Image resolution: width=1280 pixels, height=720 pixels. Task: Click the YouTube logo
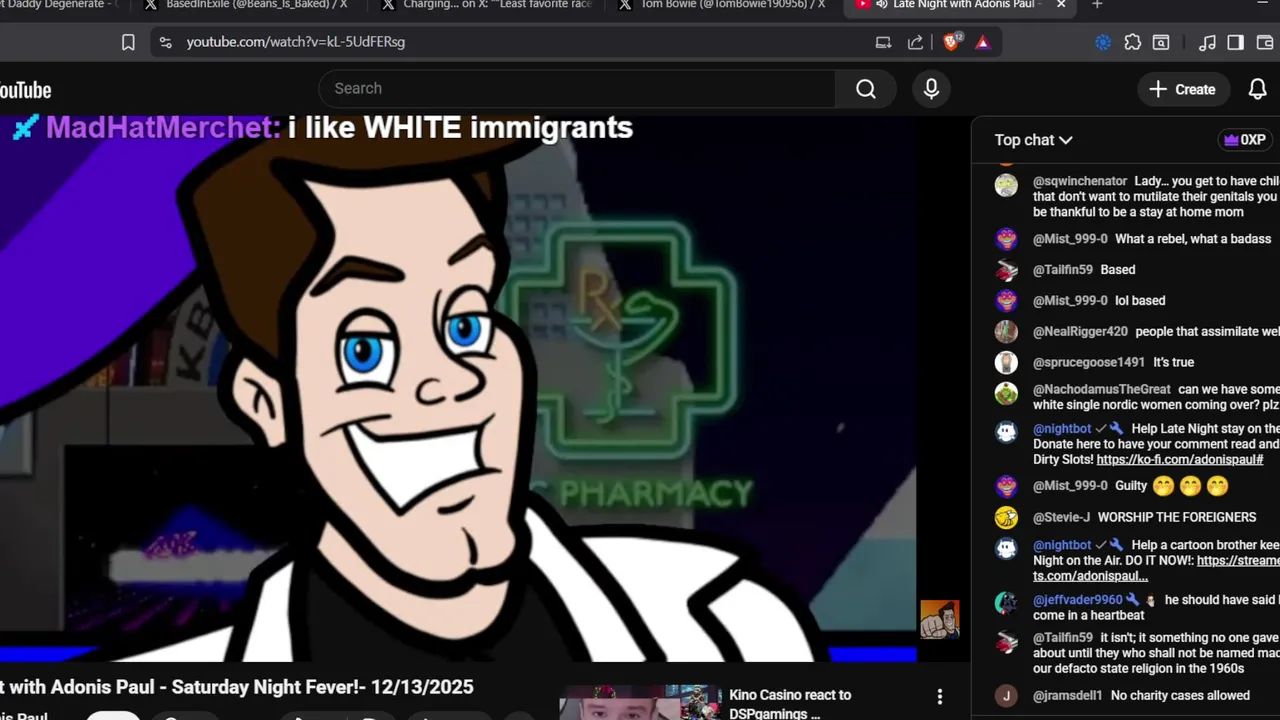point(25,90)
